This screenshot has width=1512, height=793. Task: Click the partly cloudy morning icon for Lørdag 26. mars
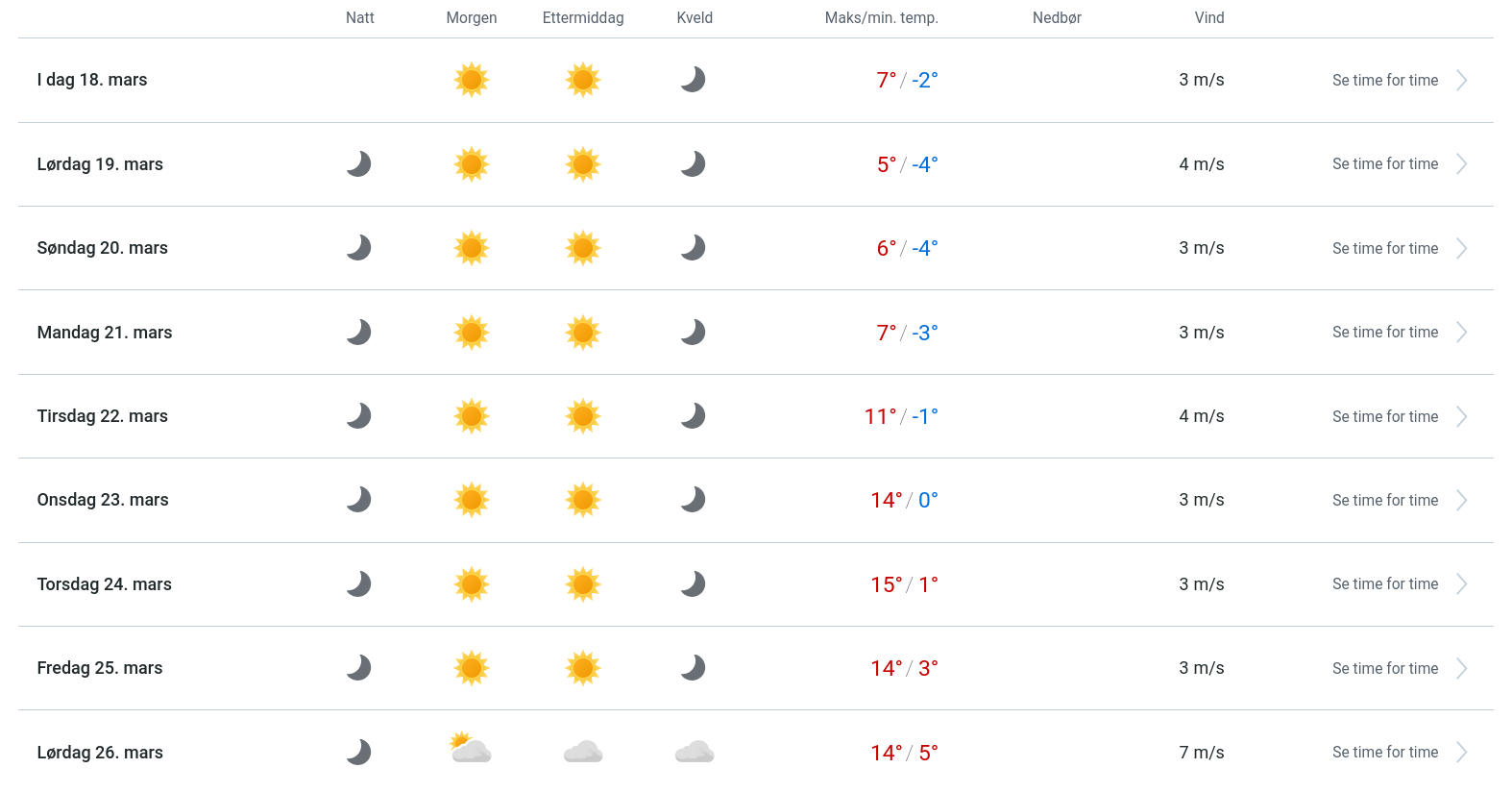471,749
